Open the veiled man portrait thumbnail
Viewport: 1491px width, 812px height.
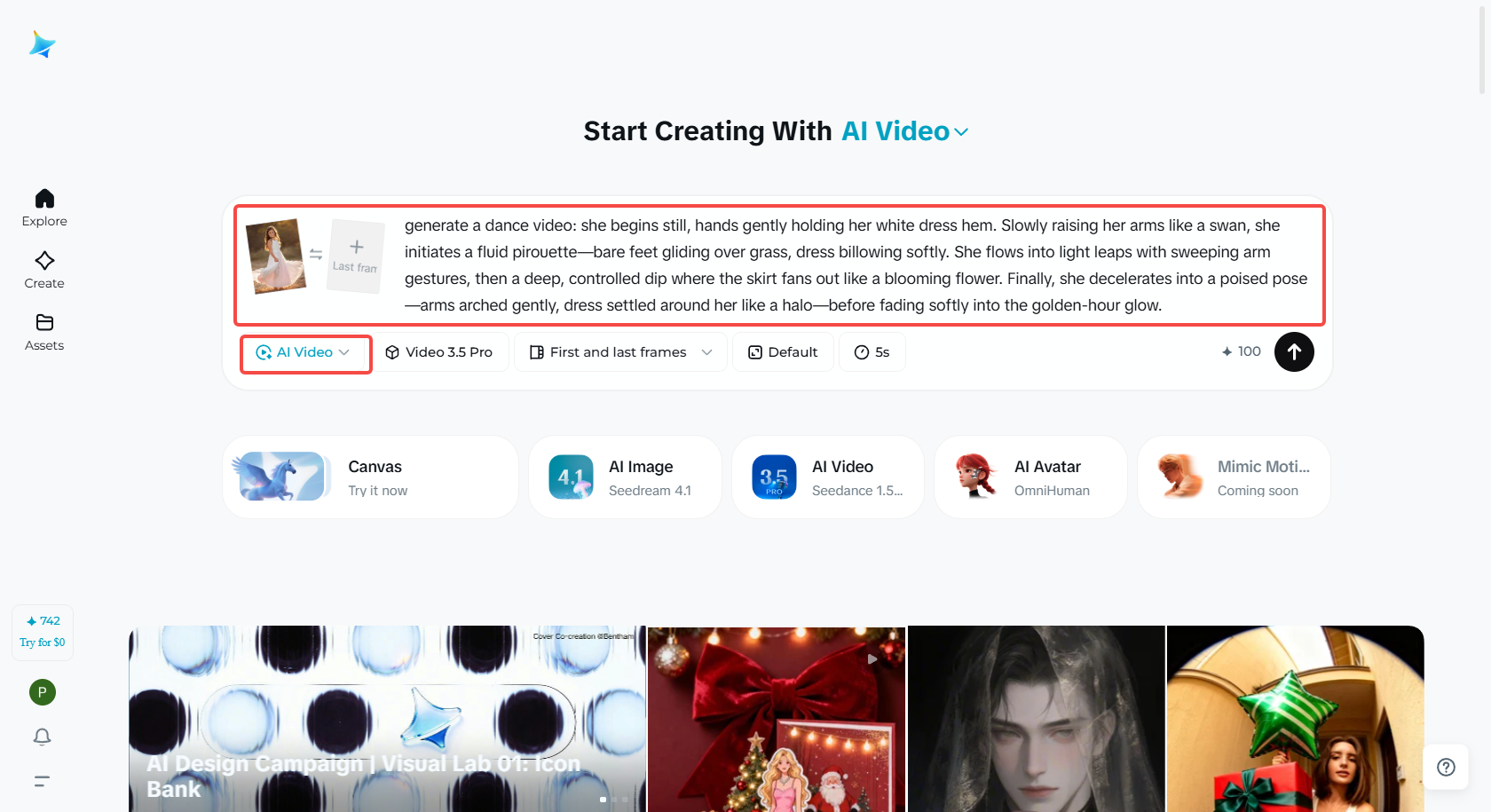(x=1036, y=719)
